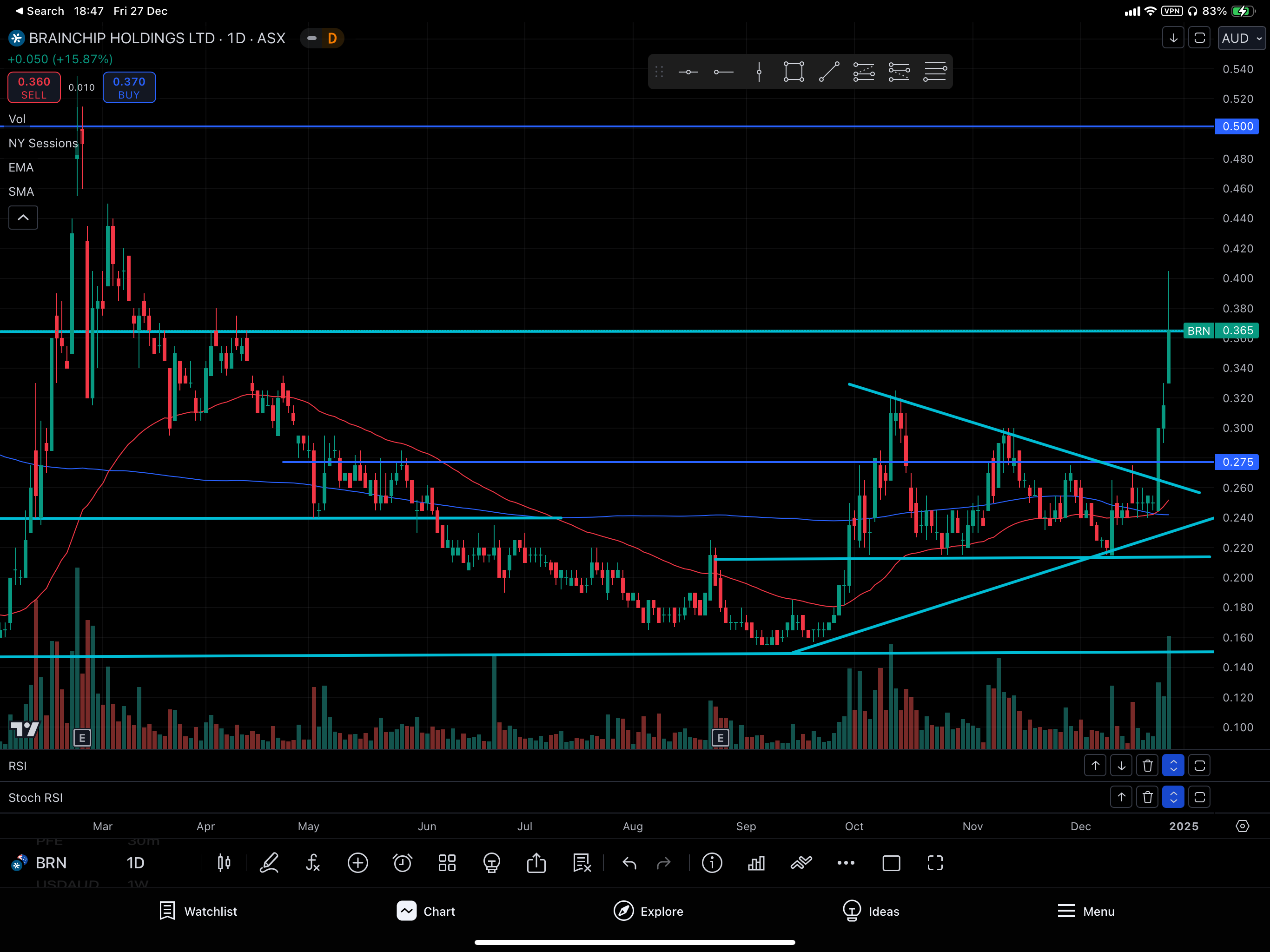Image resolution: width=1270 pixels, height=952 pixels.
Task: Tap the earnings E marker near September
Action: pos(720,737)
